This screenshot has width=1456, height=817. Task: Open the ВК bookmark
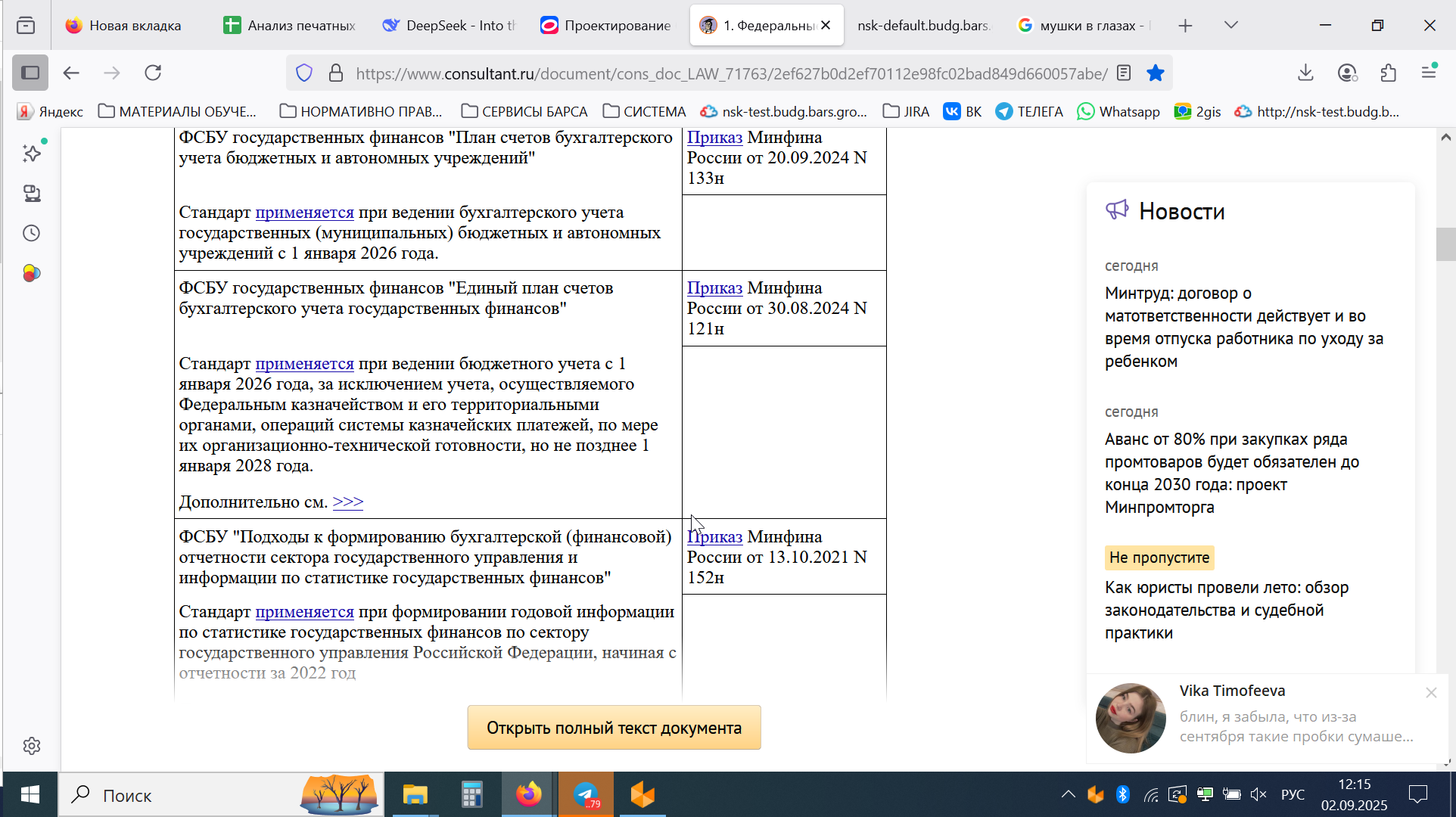click(963, 111)
